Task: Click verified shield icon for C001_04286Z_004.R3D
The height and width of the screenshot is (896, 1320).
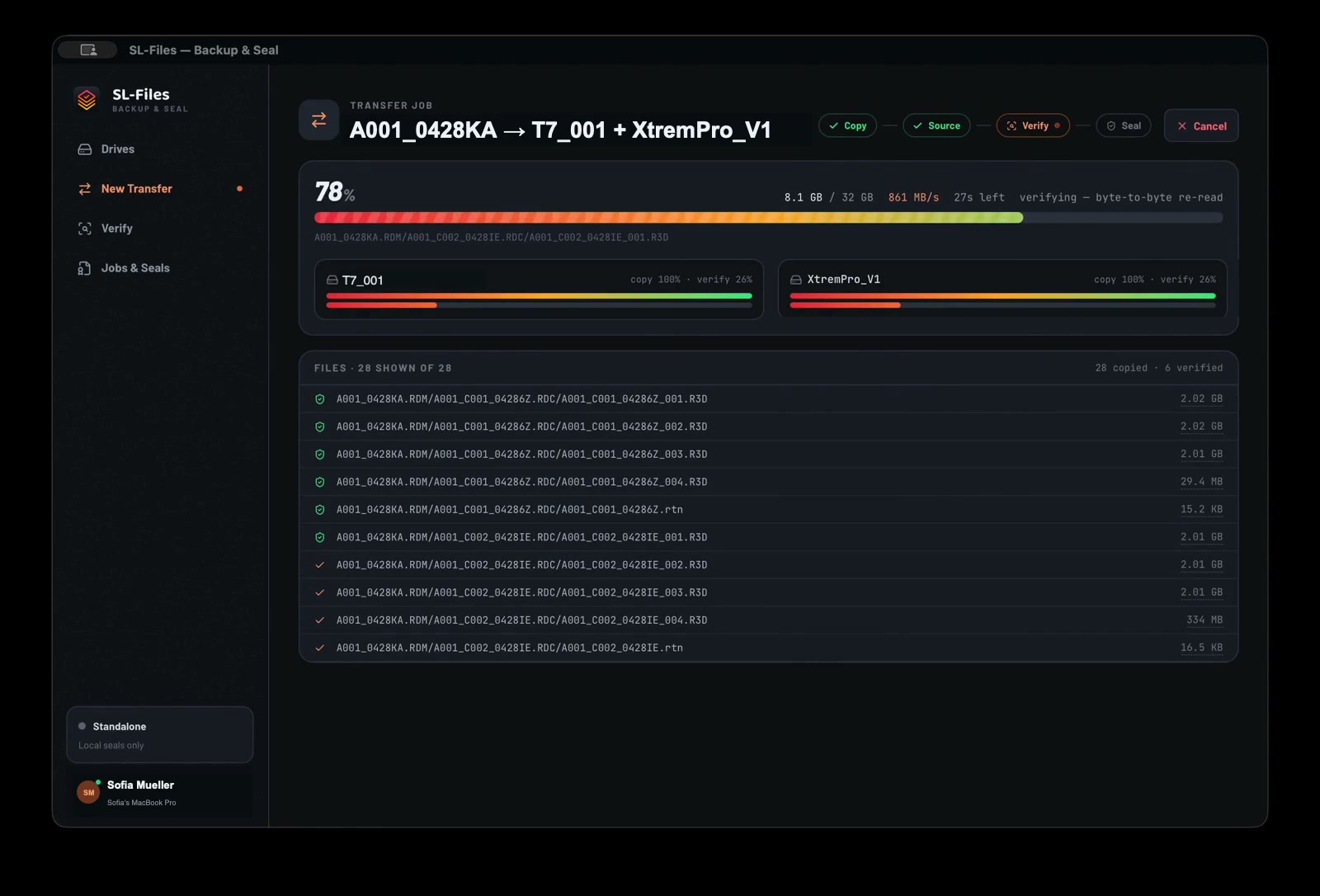Action: tap(320, 483)
